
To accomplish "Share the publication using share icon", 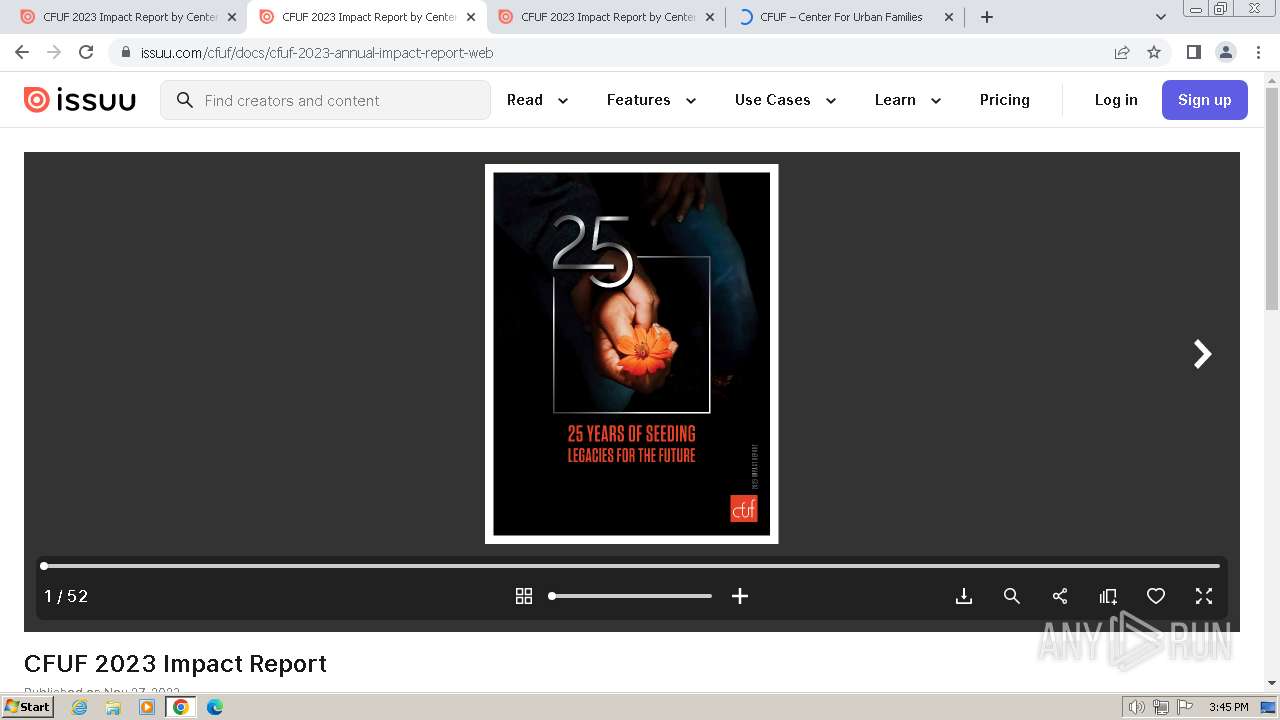I will coord(1060,596).
